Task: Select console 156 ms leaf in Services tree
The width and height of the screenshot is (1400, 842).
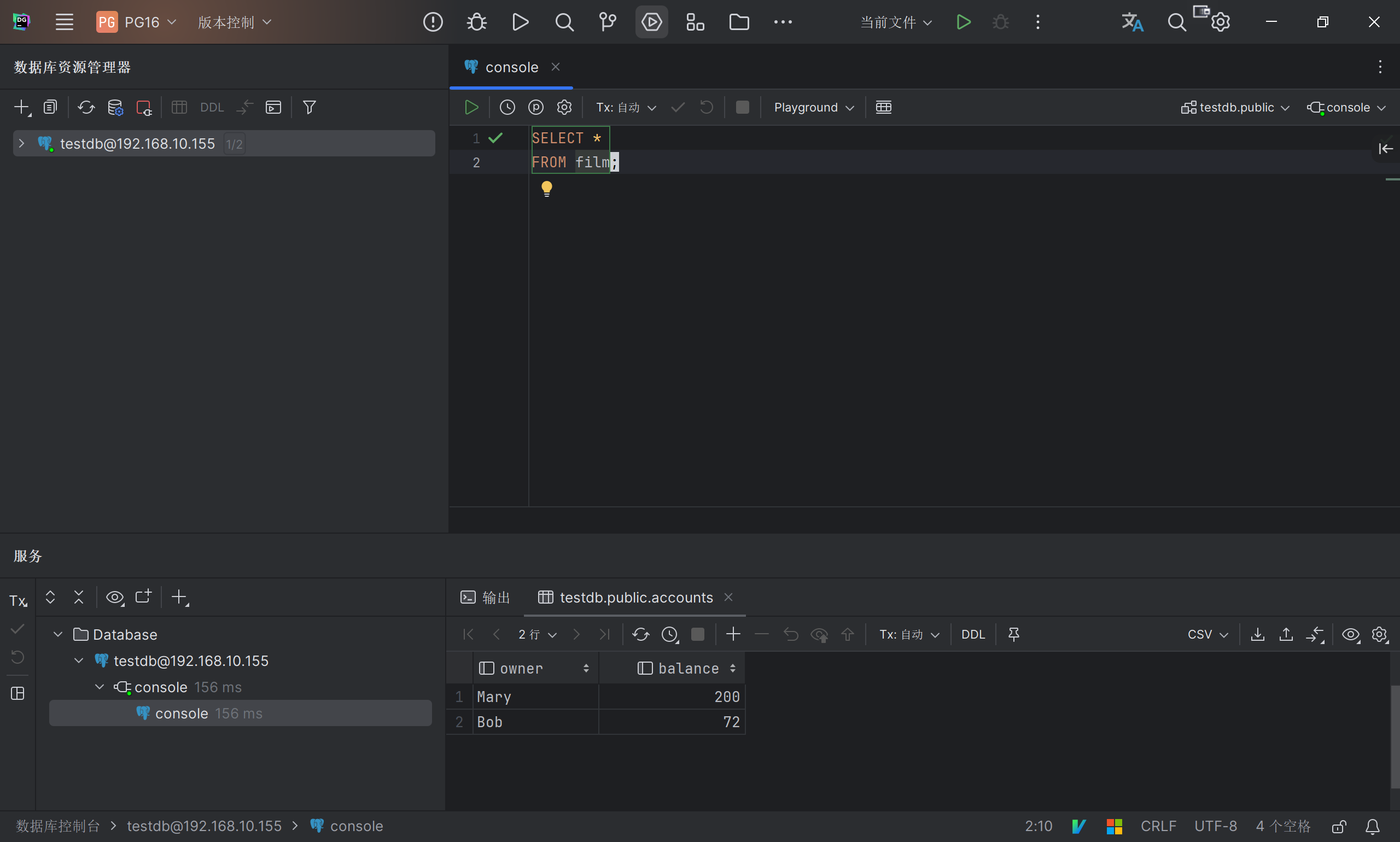Action: point(240,713)
